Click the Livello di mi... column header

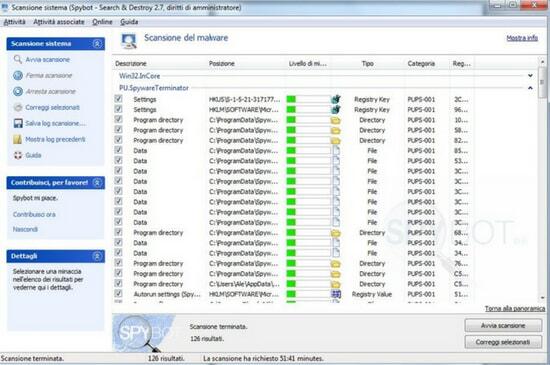coord(308,63)
